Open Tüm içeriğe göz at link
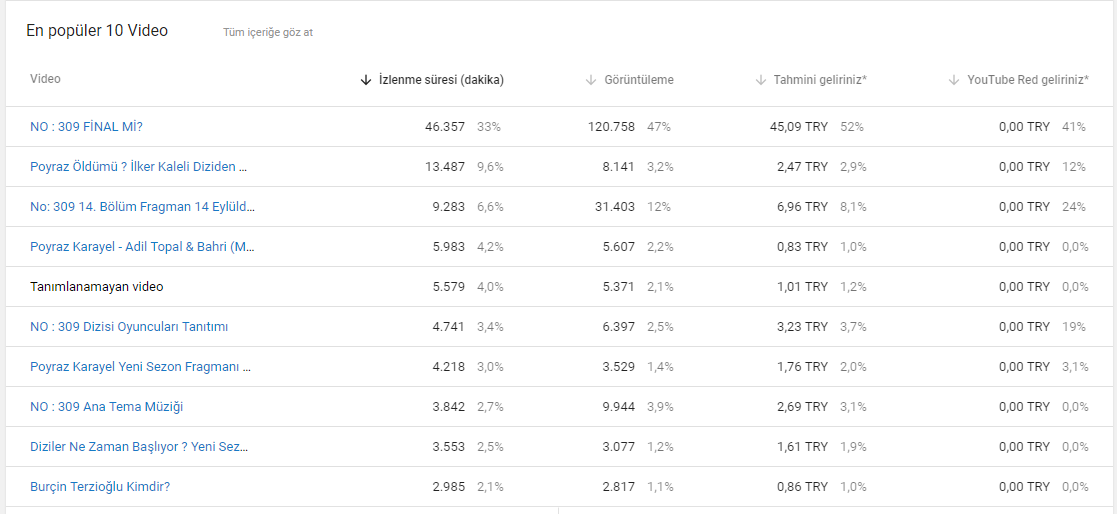 point(268,33)
